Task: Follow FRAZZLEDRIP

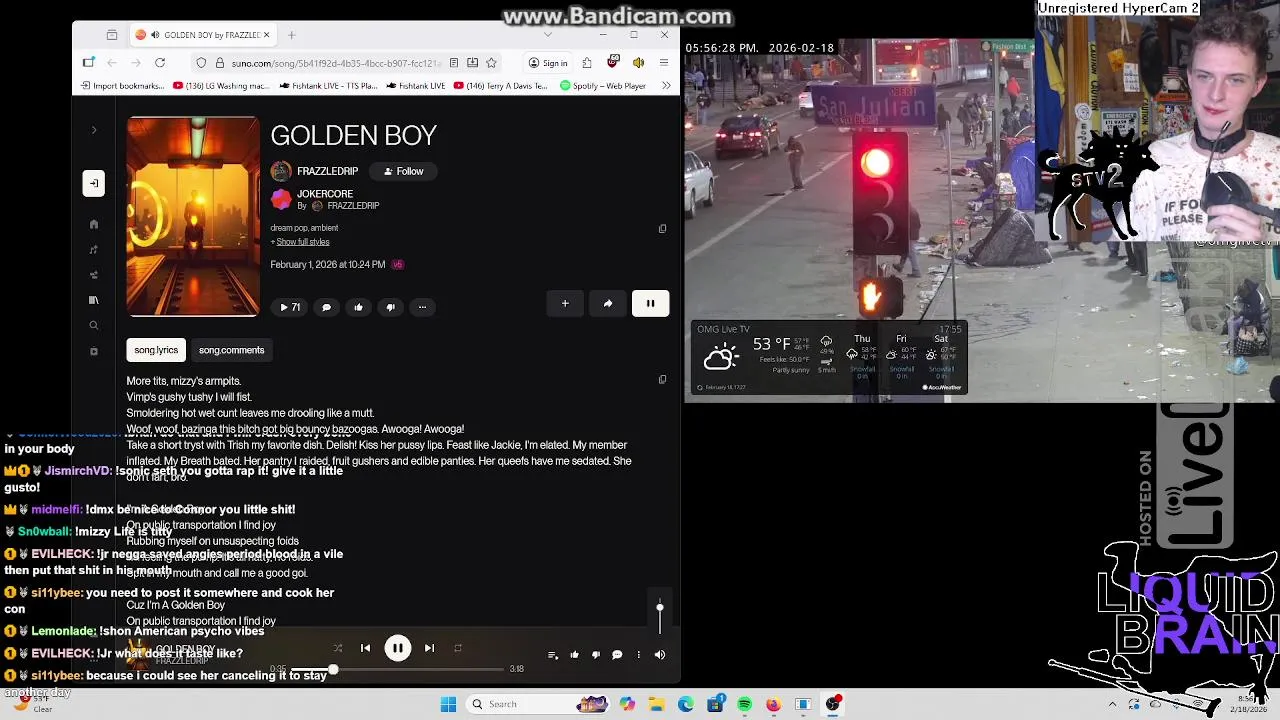Action: (x=404, y=171)
